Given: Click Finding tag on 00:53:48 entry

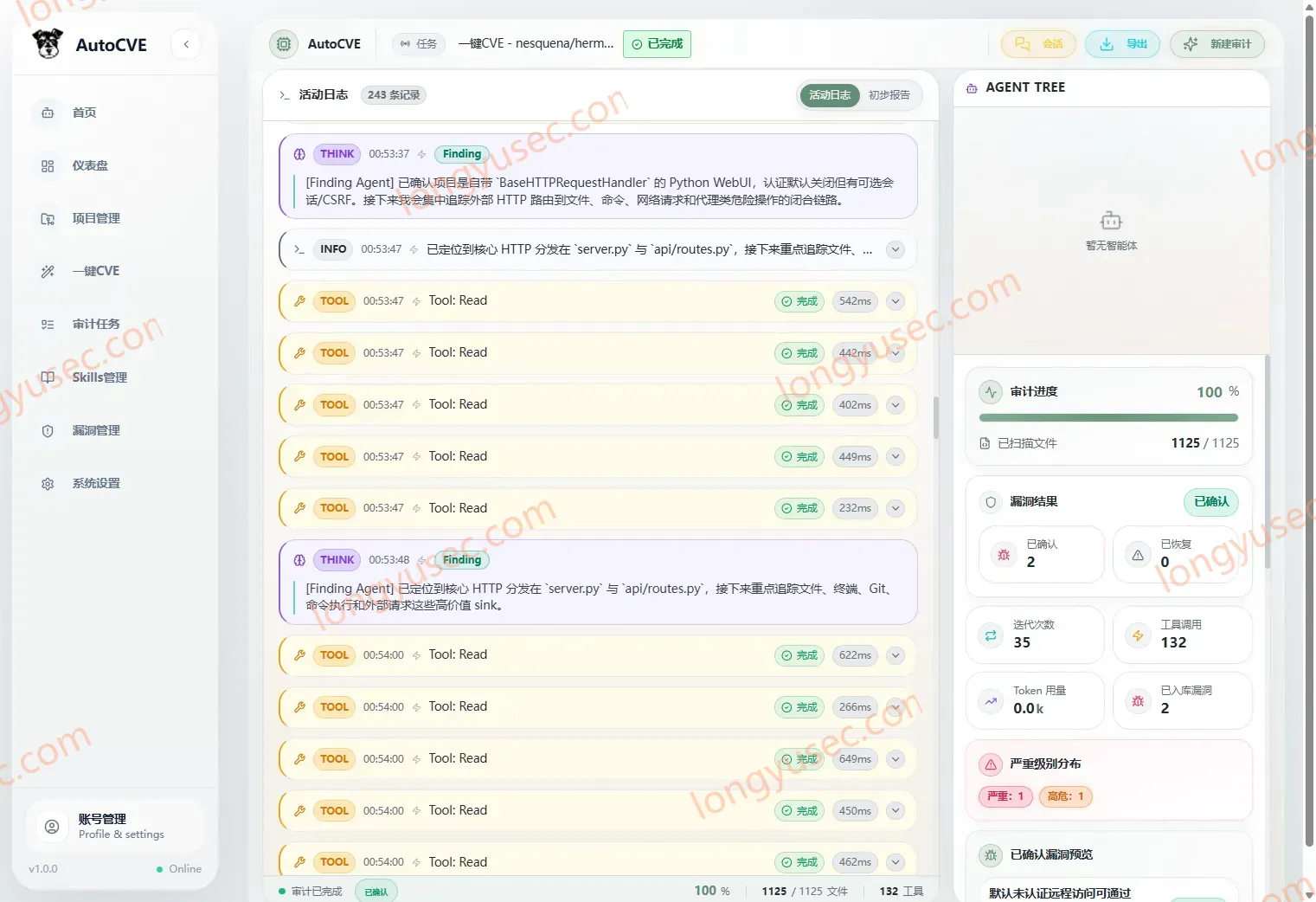Looking at the screenshot, I should [x=461, y=560].
